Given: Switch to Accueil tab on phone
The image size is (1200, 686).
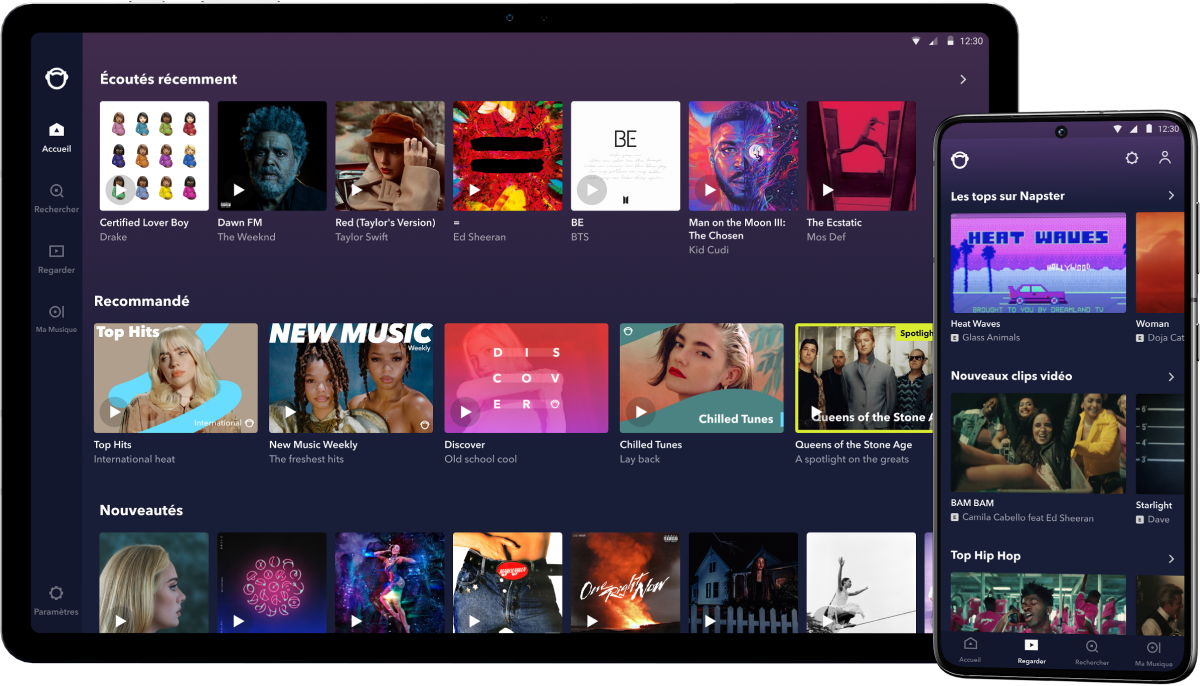Looking at the screenshot, I should tap(970, 651).
